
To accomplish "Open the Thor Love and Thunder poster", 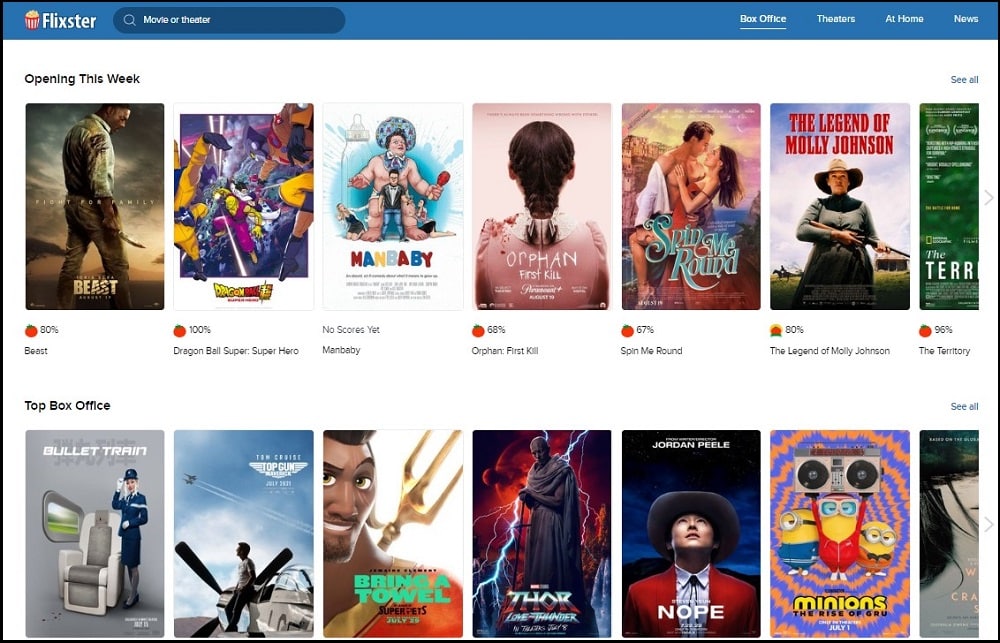I will (x=542, y=533).
